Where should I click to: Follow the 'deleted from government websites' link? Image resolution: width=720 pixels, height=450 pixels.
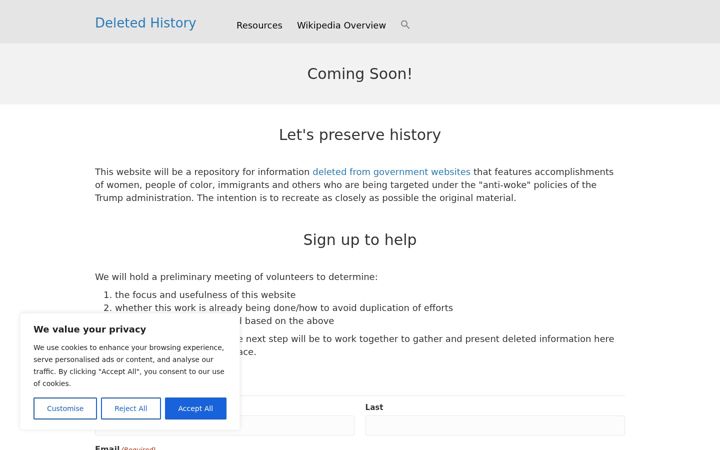point(391,172)
